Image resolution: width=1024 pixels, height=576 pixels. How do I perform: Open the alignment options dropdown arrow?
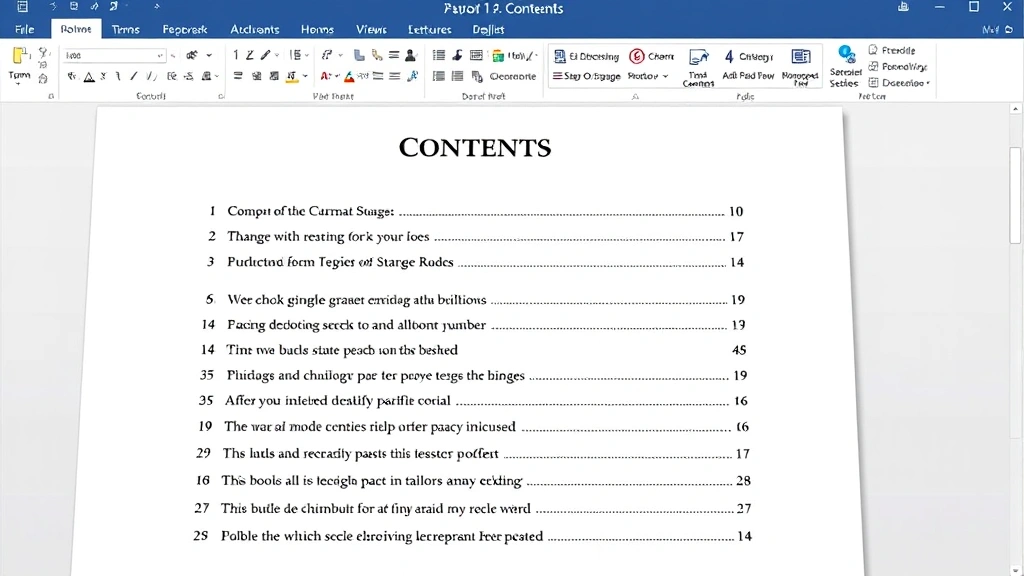point(307,76)
